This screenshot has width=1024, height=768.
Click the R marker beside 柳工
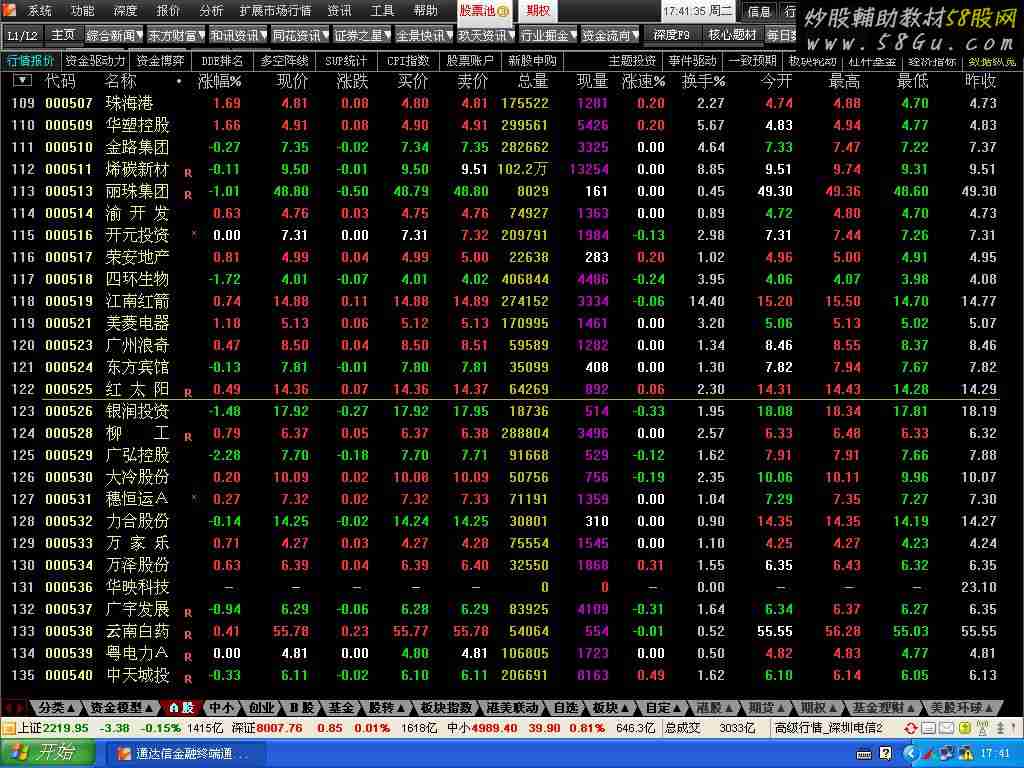tap(188, 437)
